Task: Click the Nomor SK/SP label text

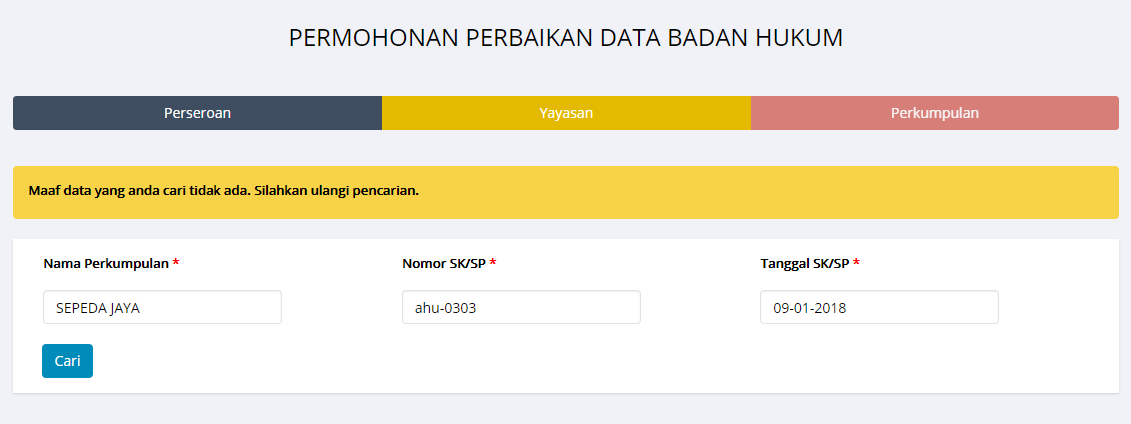Action: pos(444,263)
